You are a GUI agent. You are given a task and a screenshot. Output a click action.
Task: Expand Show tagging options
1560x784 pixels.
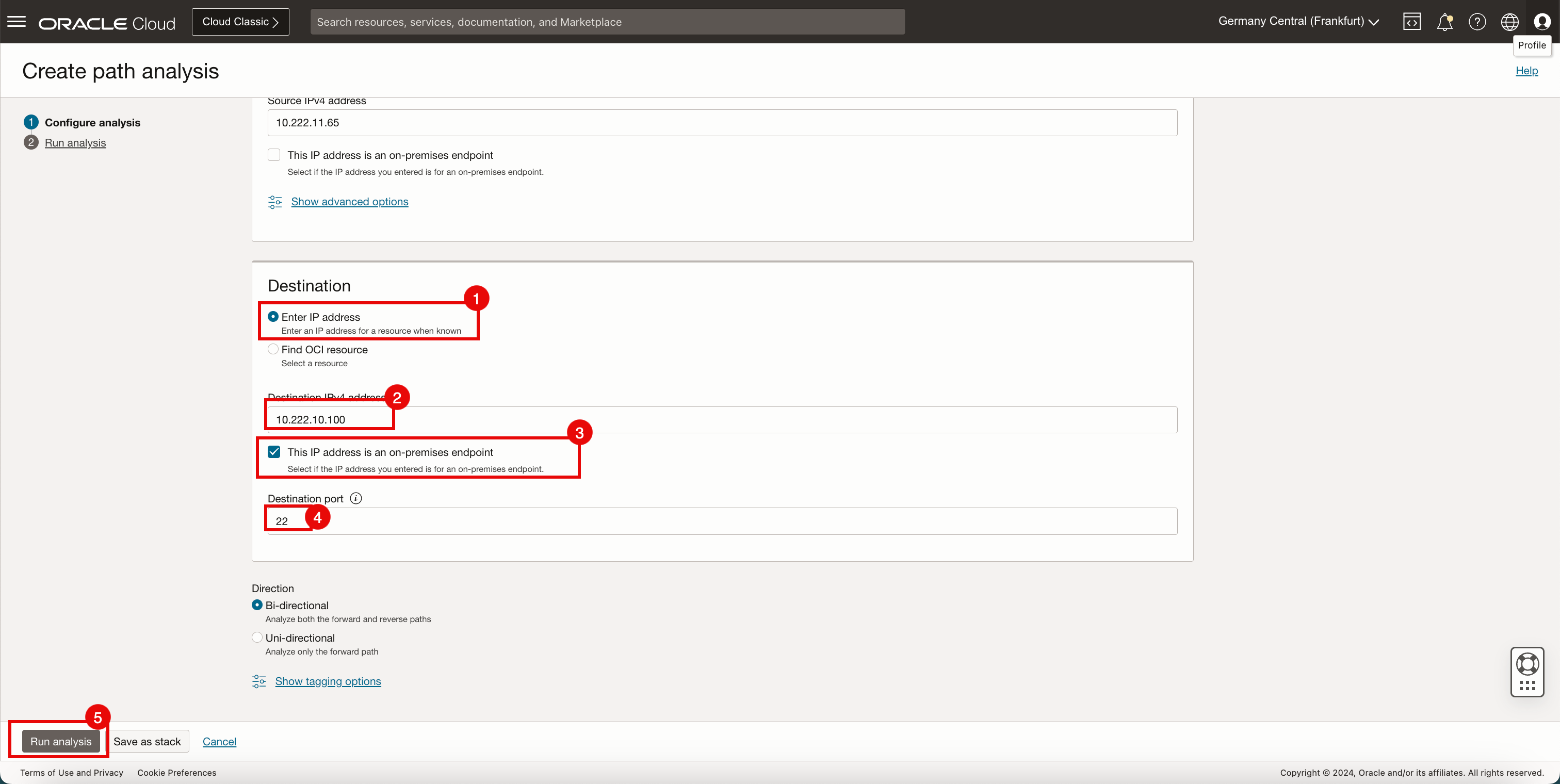tap(328, 681)
